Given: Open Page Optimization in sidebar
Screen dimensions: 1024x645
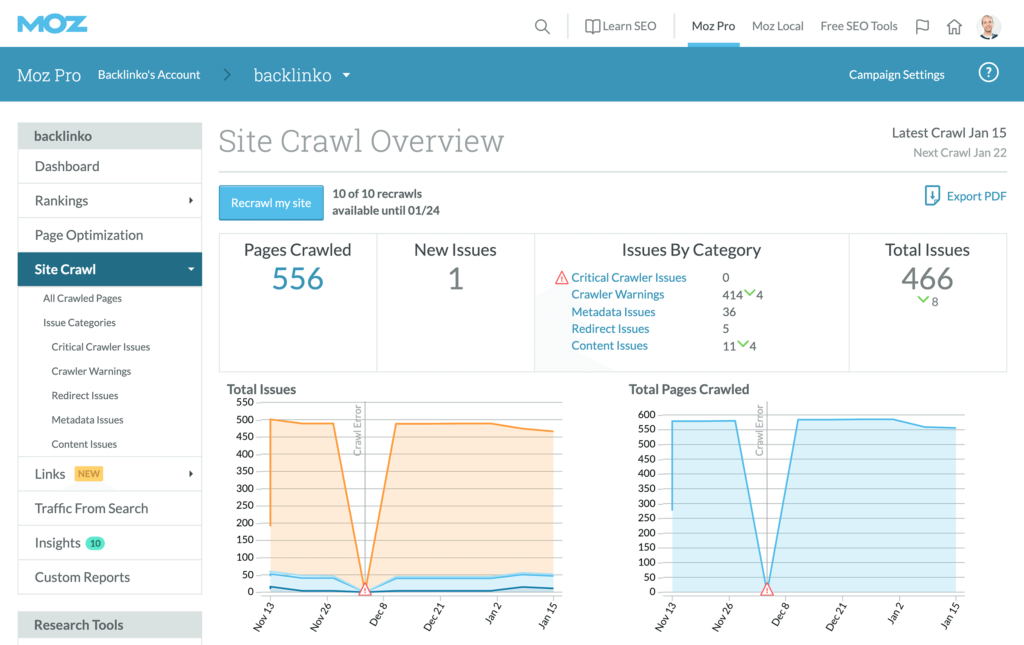Looking at the screenshot, I should (x=110, y=235).
